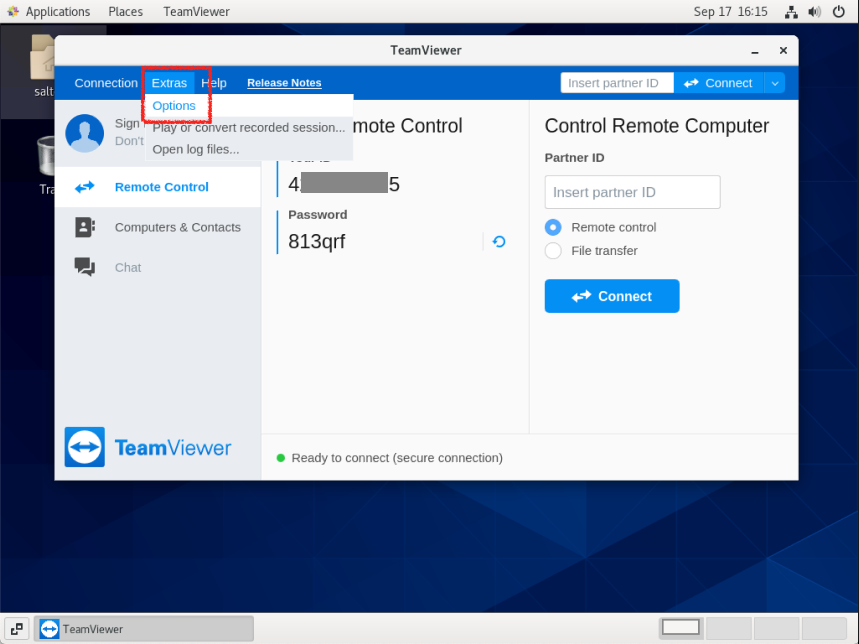The image size is (859, 644).
Task: Open the Places menu in top panel
Action: [125, 12]
